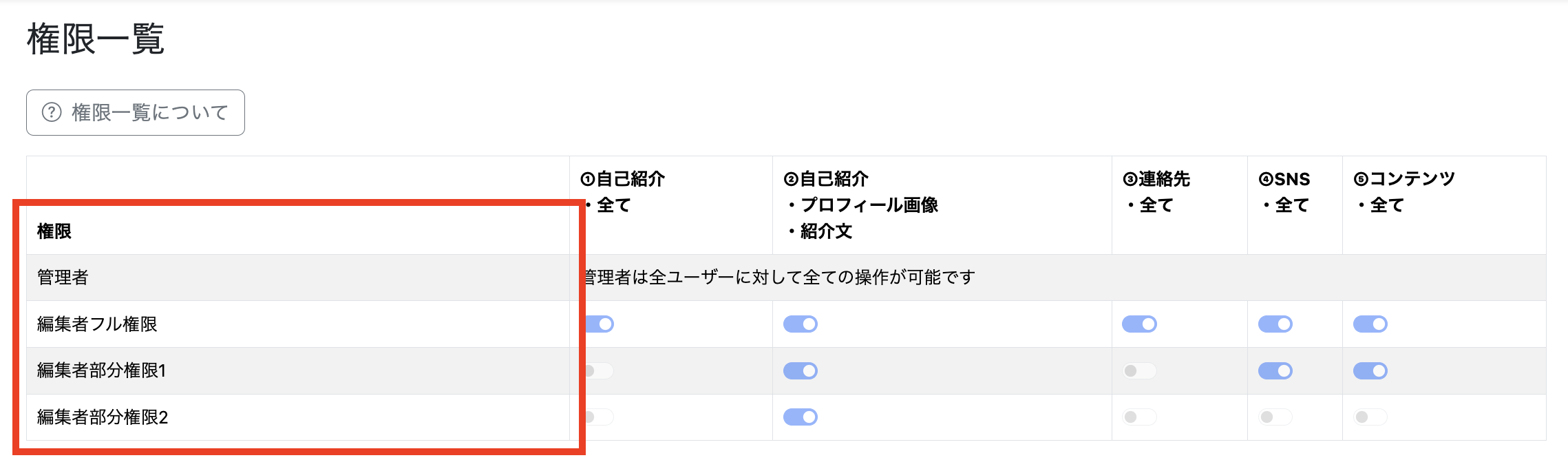The height and width of the screenshot is (460, 1568).
Task: Enable 編集者部分権限2 for ⑤コンテンツ
Action: coord(1370,417)
